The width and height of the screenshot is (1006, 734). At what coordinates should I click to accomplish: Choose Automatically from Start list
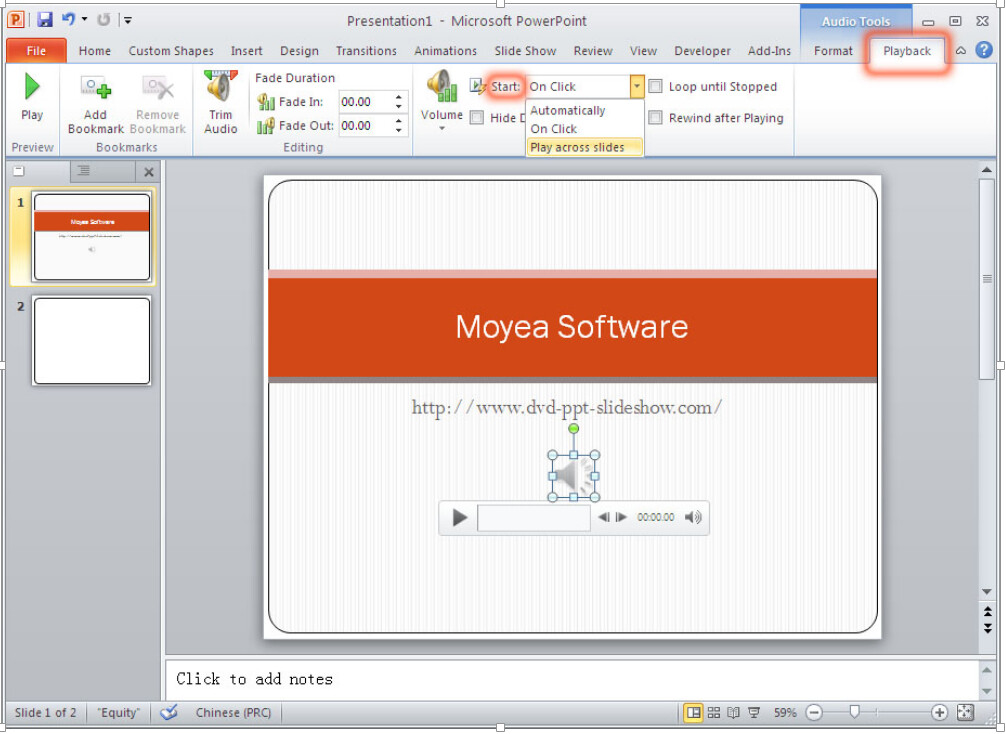tap(568, 111)
